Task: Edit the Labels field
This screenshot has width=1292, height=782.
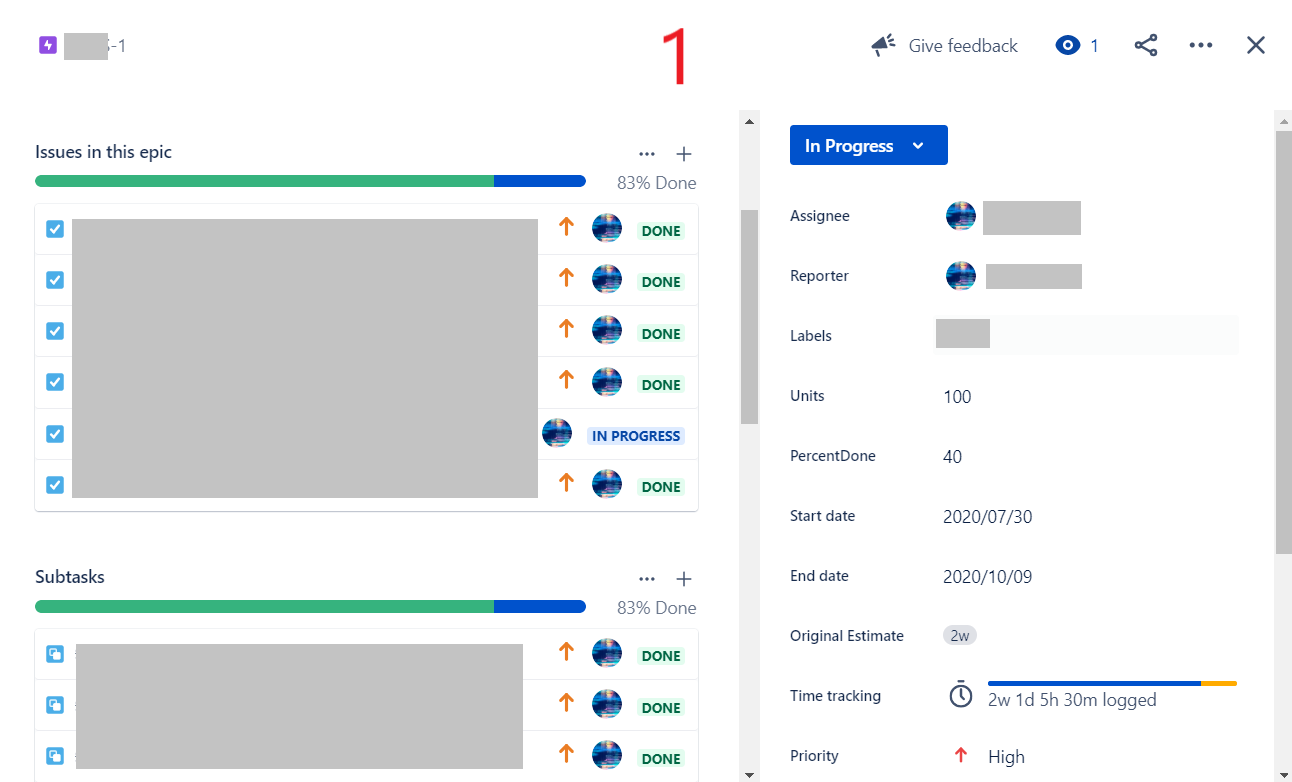Action: click(1086, 335)
